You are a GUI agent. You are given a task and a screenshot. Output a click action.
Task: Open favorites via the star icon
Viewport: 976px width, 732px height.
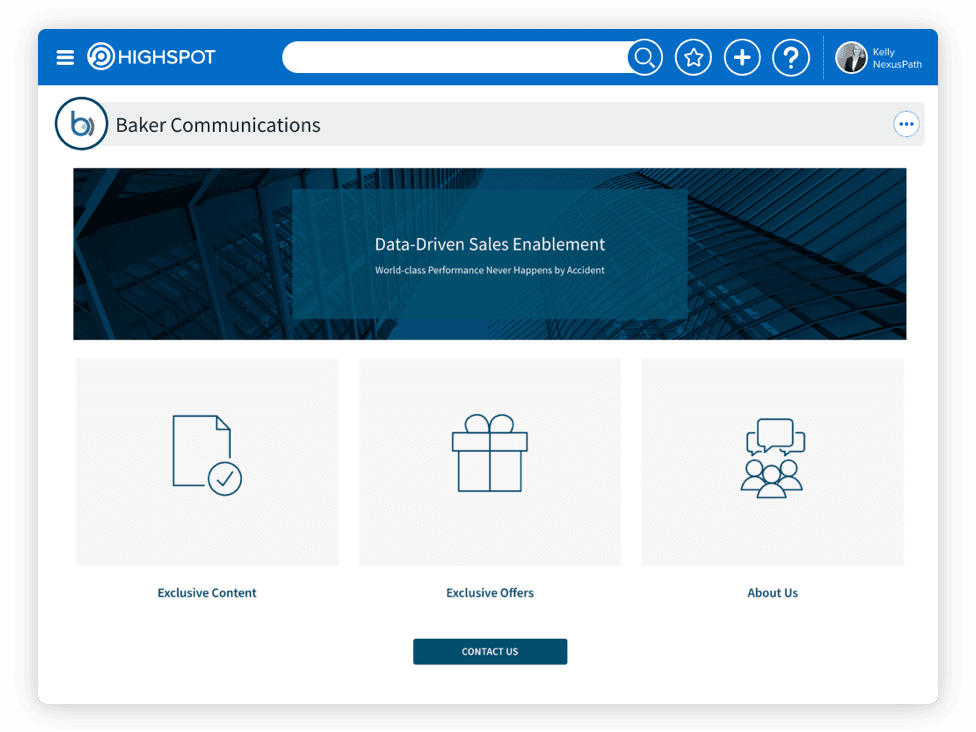(693, 57)
